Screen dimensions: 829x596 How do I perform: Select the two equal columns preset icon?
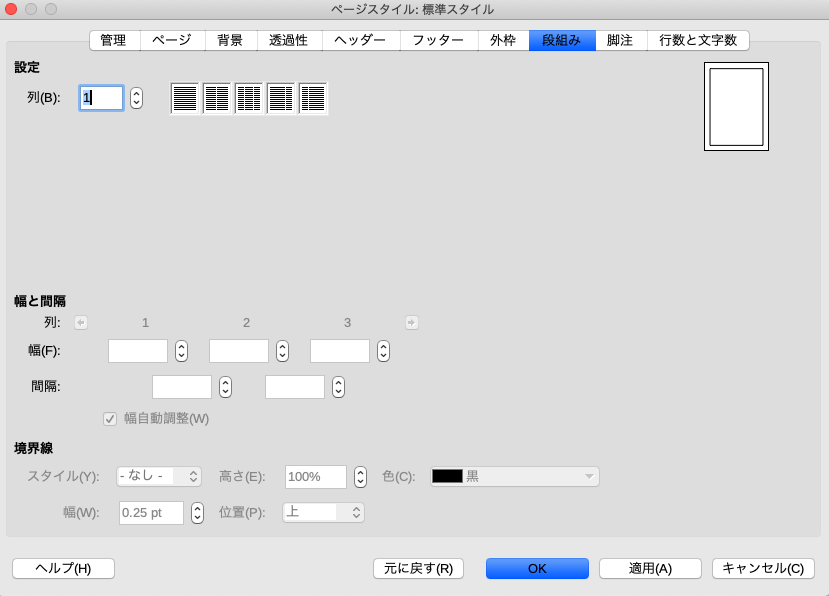(217, 98)
